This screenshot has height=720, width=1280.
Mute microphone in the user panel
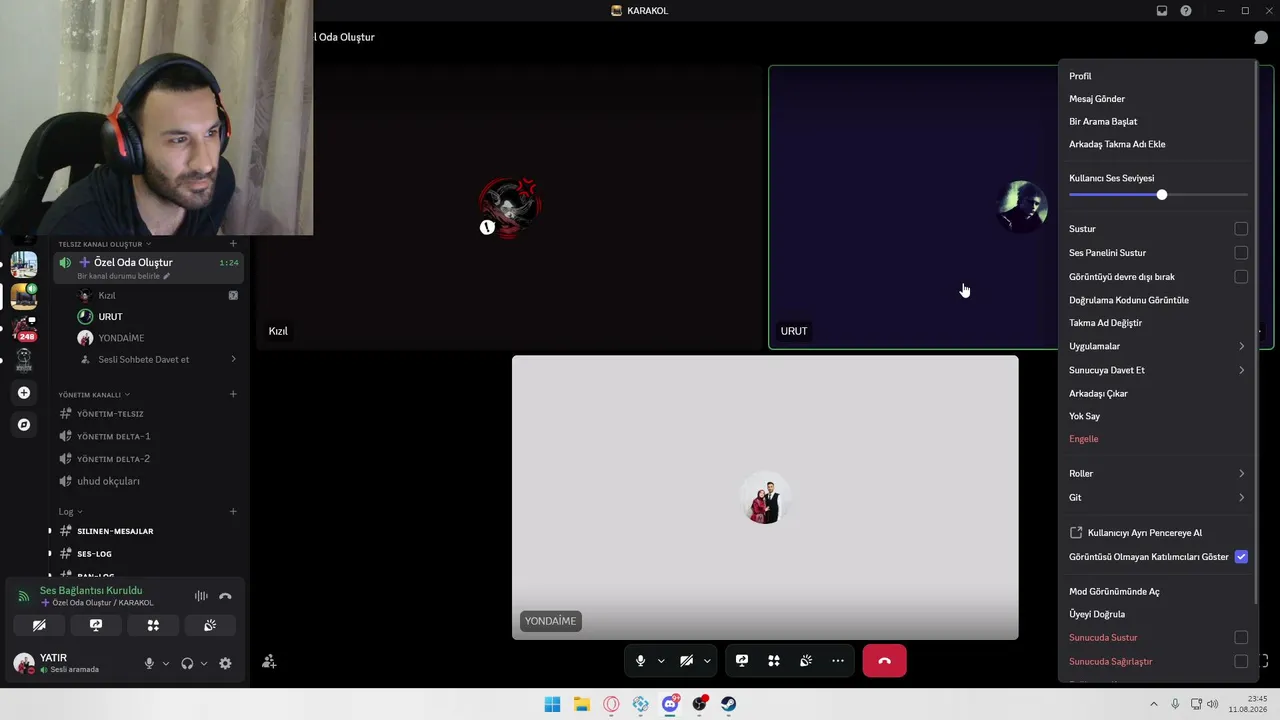[x=149, y=663]
